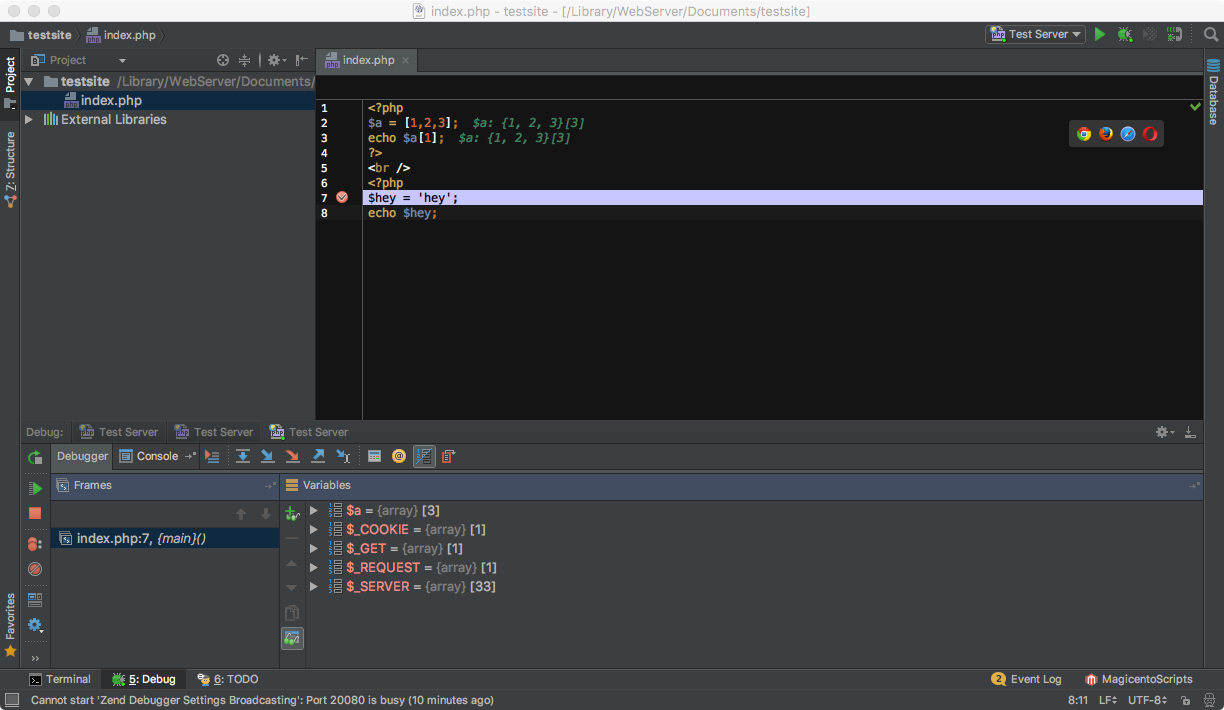Stop the debug session with red square
The height and width of the screenshot is (710, 1224).
(35, 513)
